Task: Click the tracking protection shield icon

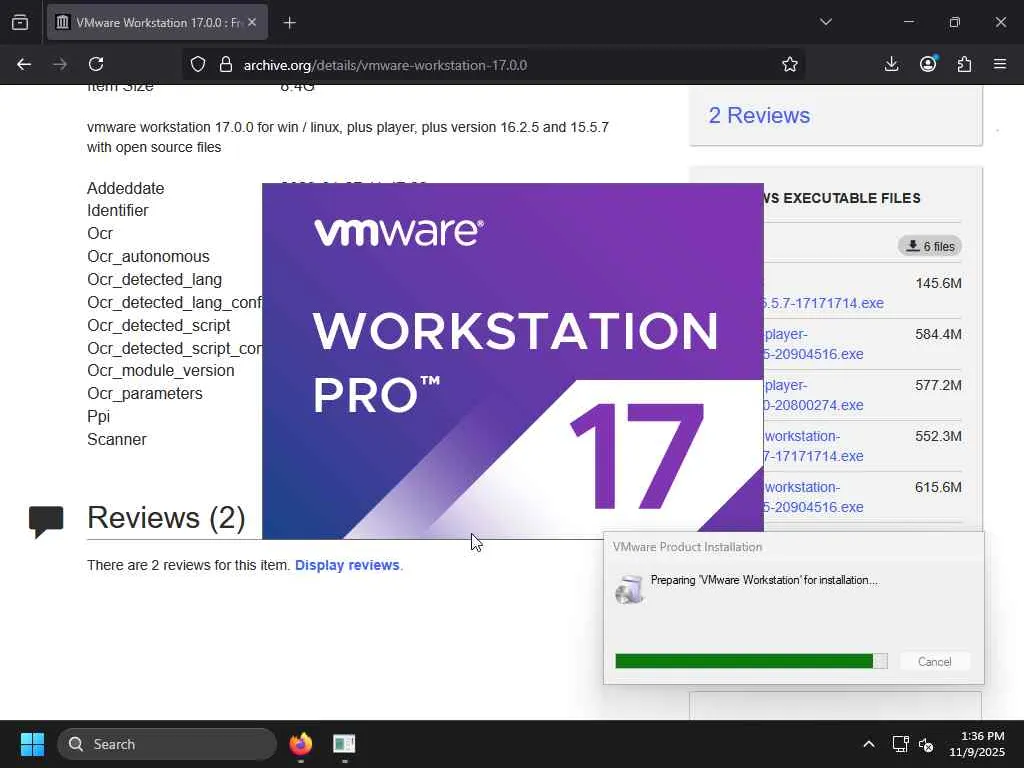Action: pos(198,64)
